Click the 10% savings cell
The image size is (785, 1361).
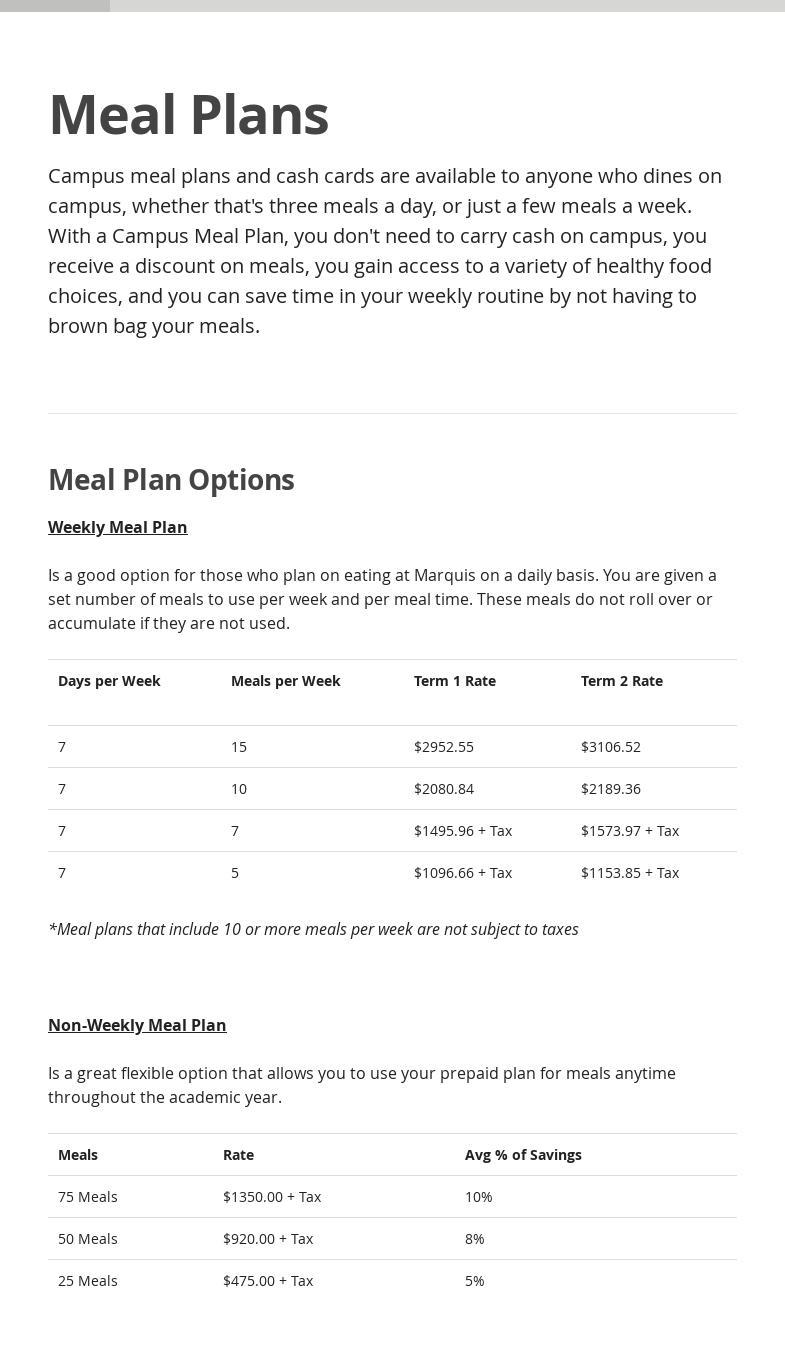tap(478, 1197)
